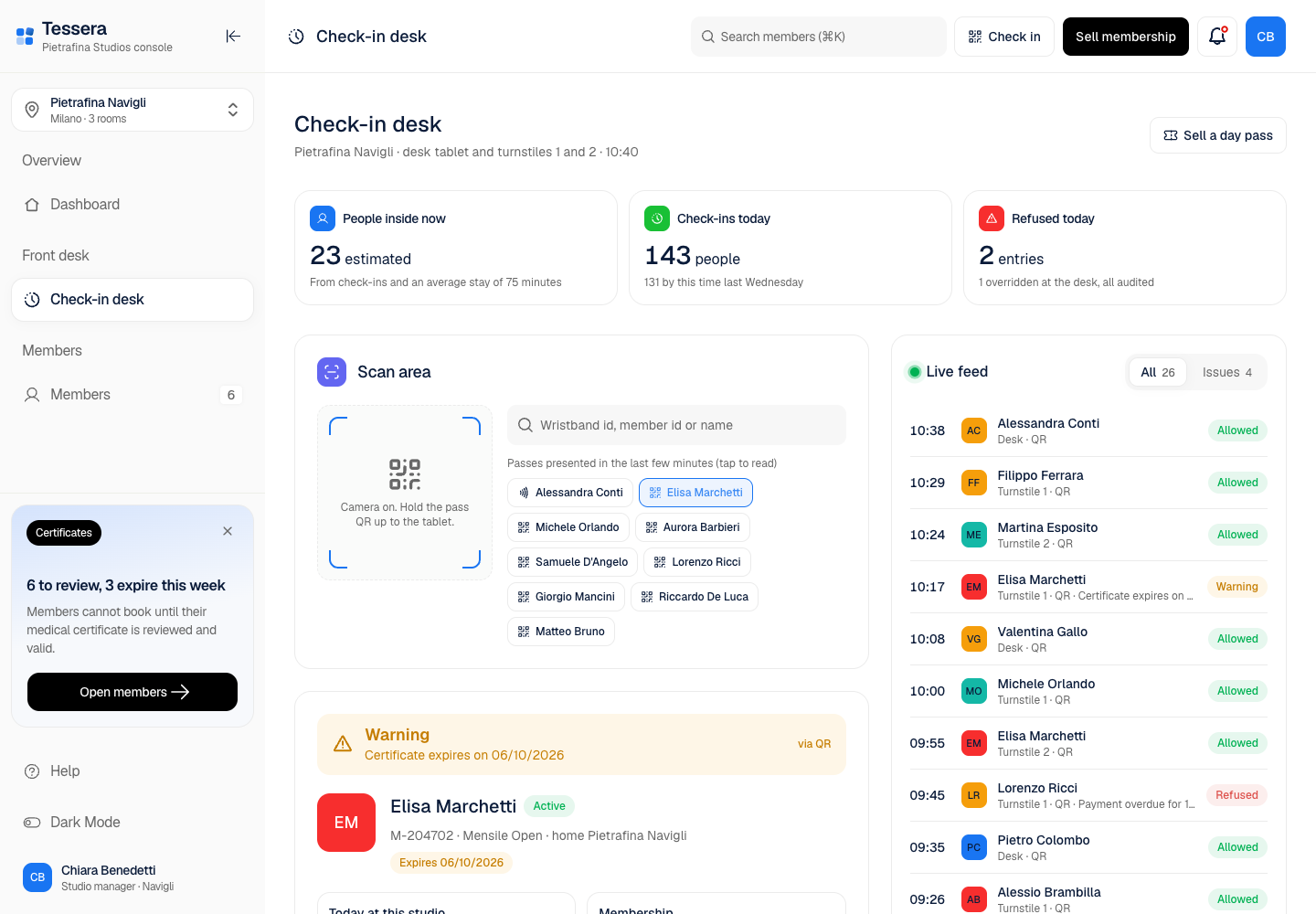This screenshot has width=1316, height=914.
Task: Click the People inside now icon
Action: pyautogui.click(x=323, y=218)
